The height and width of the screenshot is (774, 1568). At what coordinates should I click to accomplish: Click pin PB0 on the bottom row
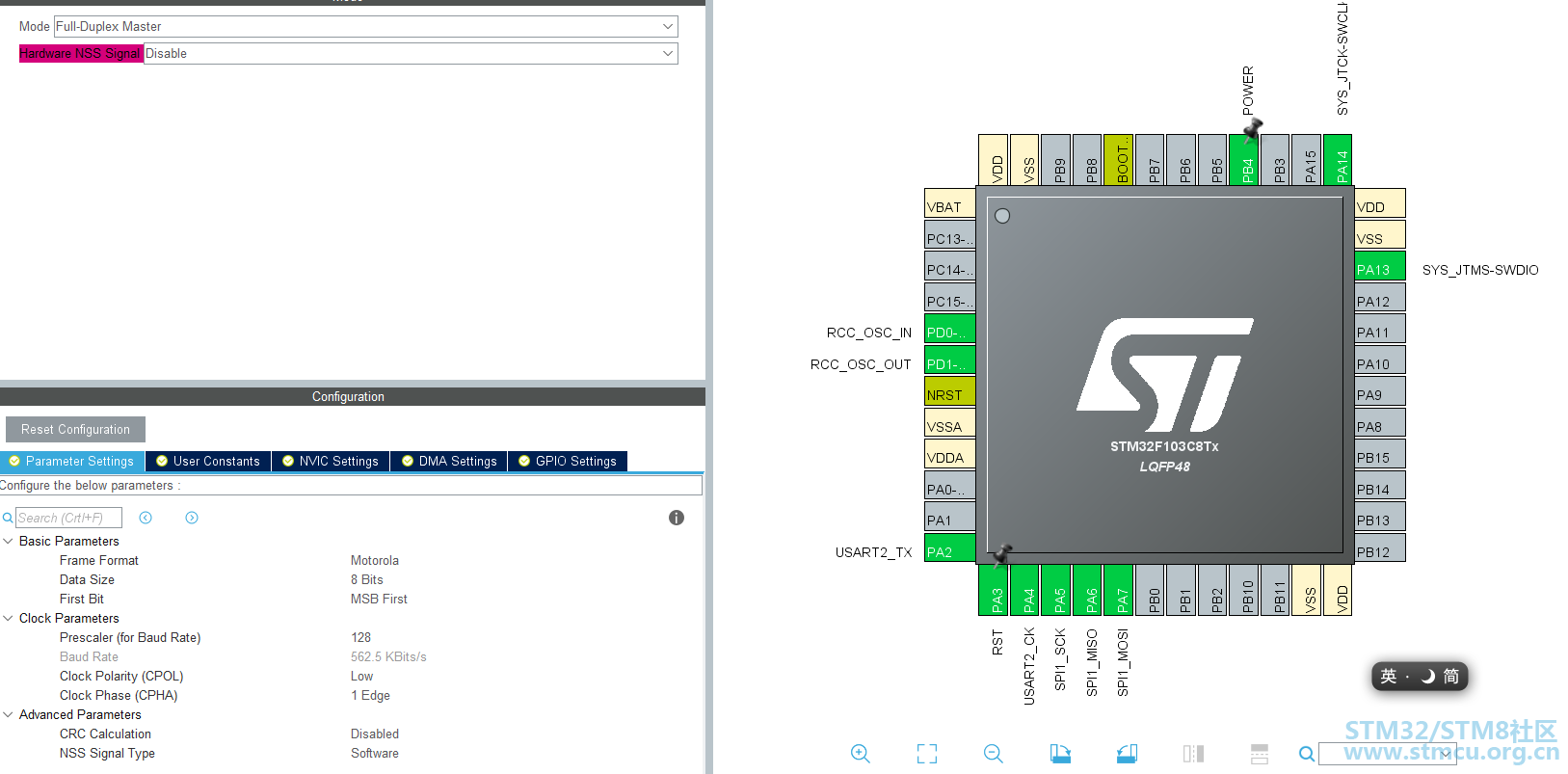(1150, 590)
